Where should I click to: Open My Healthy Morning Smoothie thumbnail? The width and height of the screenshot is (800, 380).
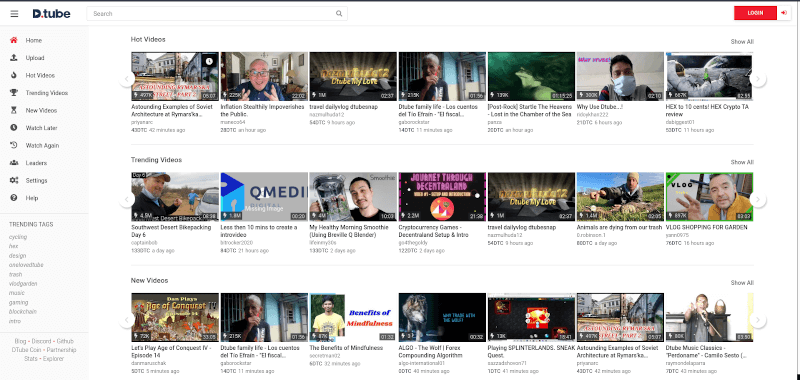coord(353,196)
